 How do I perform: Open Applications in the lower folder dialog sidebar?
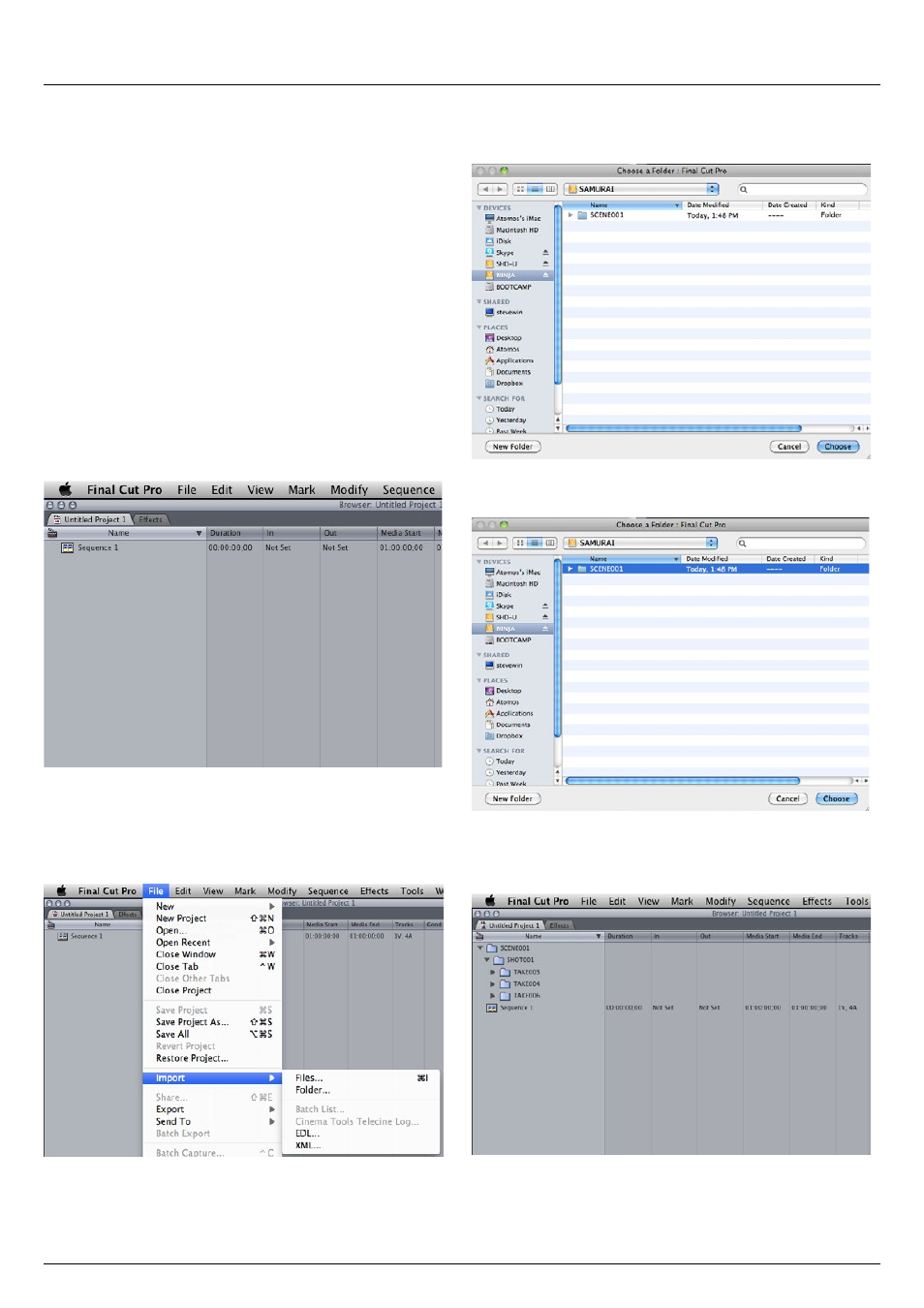(x=508, y=713)
